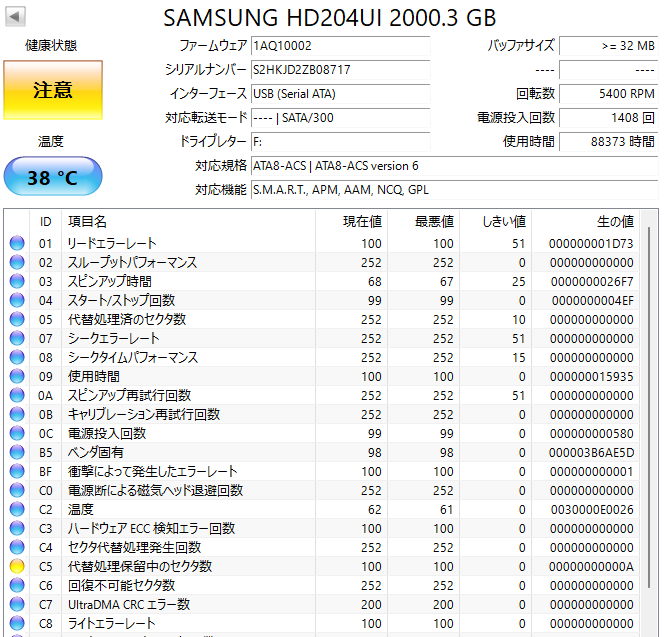Click the standard field ATA8-ACS version 6
Image resolution: width=664 pixels, height=637 pixels.
pos(455,166)
